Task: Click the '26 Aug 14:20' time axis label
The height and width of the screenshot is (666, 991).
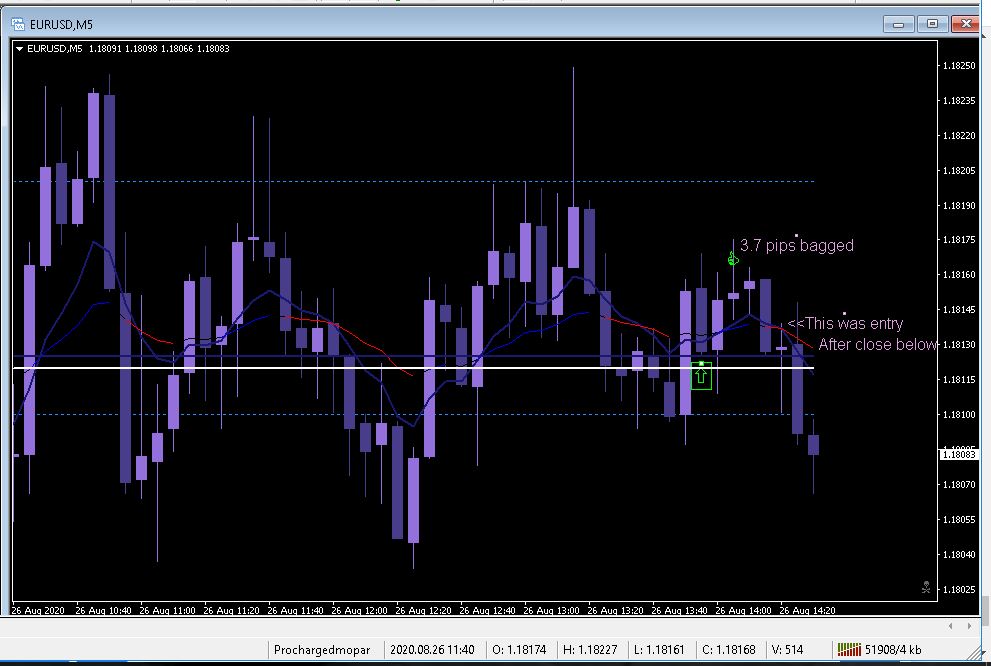Action: 807,610
